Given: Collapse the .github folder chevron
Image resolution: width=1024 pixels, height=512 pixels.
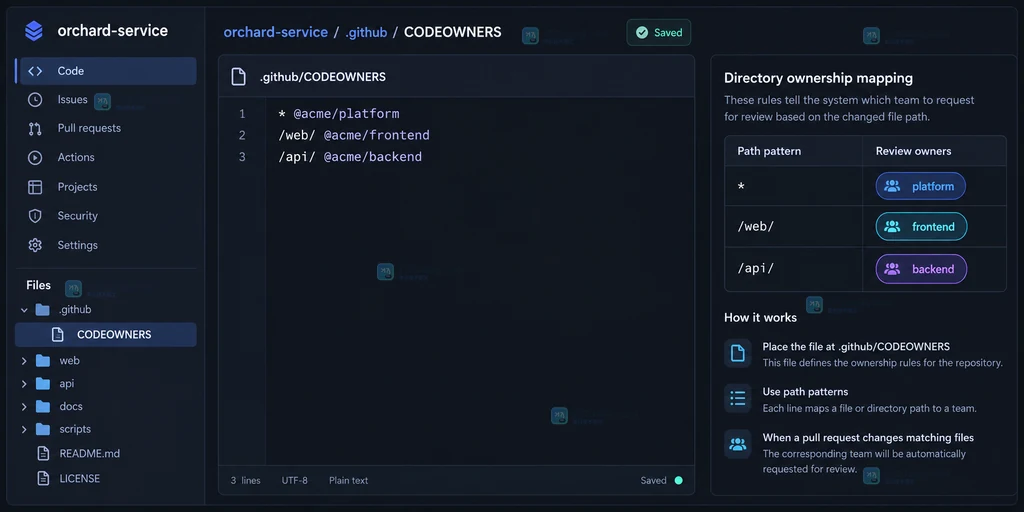Looking at the screenshot, I should [x=24, y=310].
